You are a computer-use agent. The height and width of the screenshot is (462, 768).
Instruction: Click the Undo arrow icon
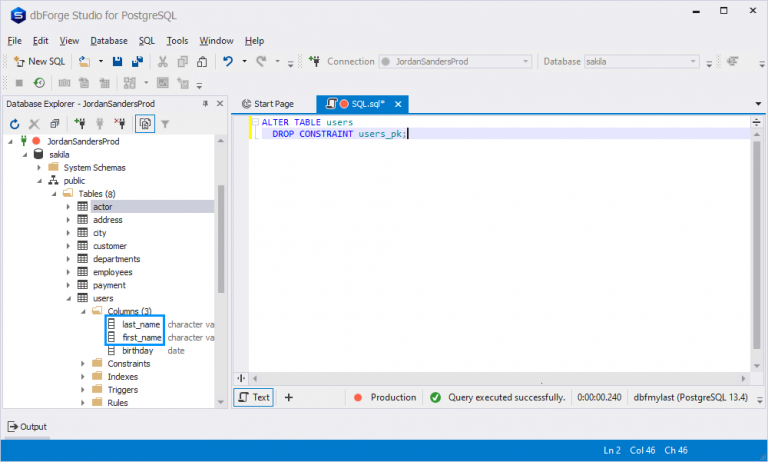228,61
